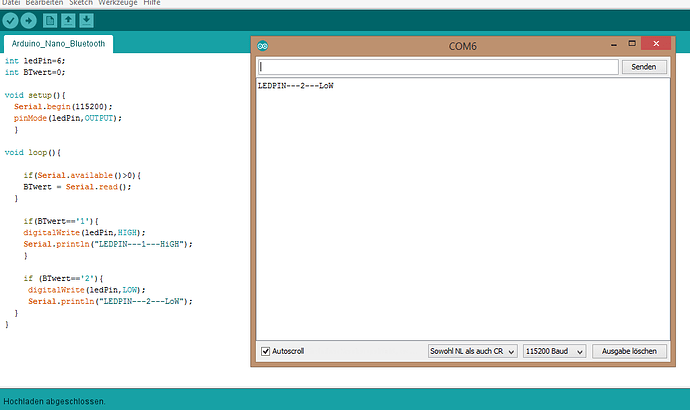Open a sketch with the up-arrow icon
This screenshot has height=410, width=690.
pyautogui.click(x=68, y=21)
